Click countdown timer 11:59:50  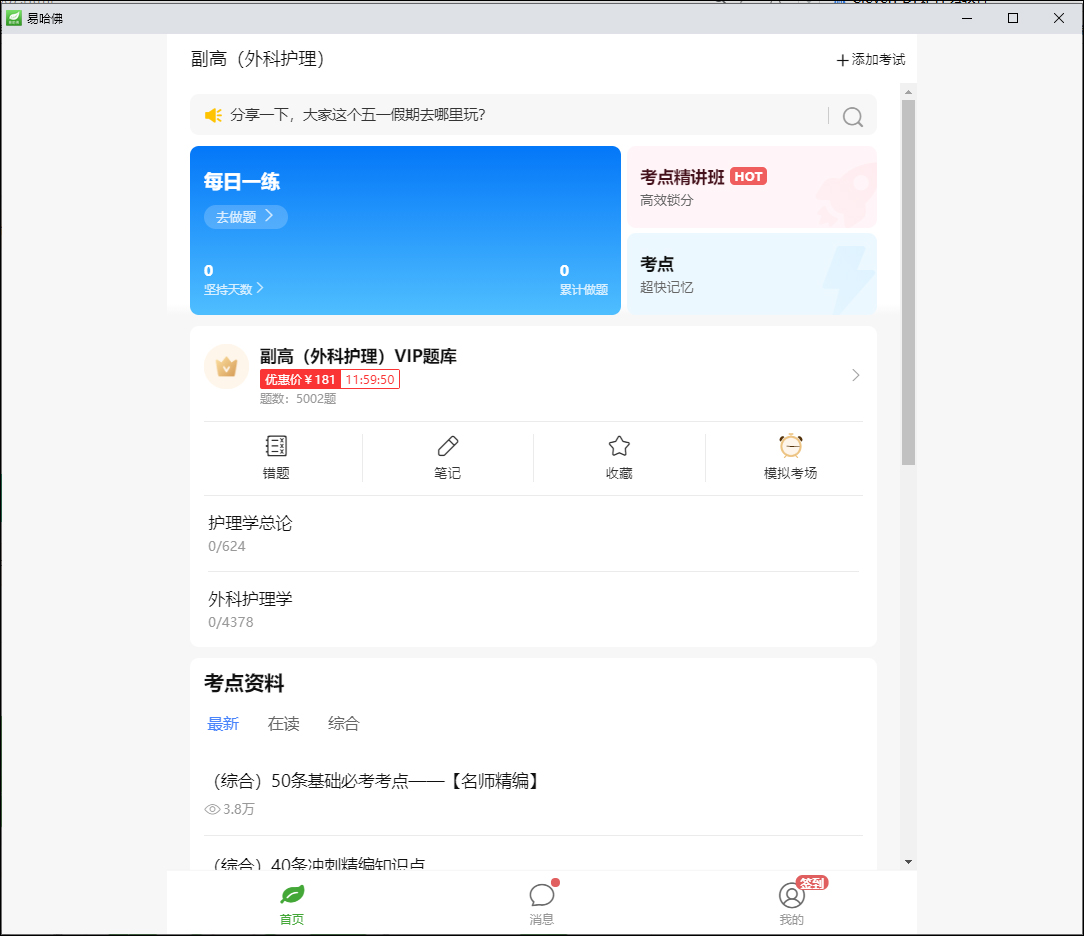pos(370,380)
